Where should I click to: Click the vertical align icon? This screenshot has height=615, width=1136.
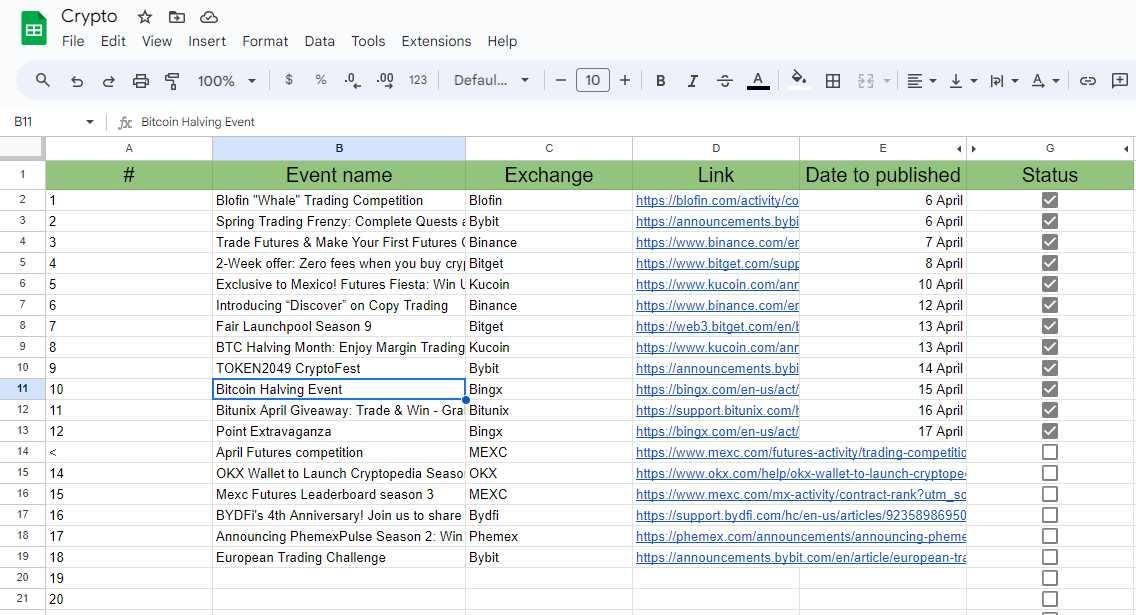coord(956,80)
